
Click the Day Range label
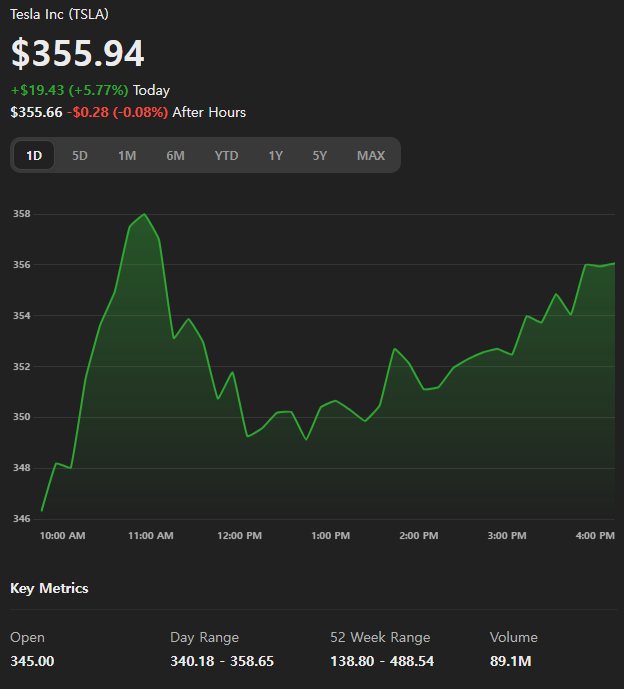204,638
